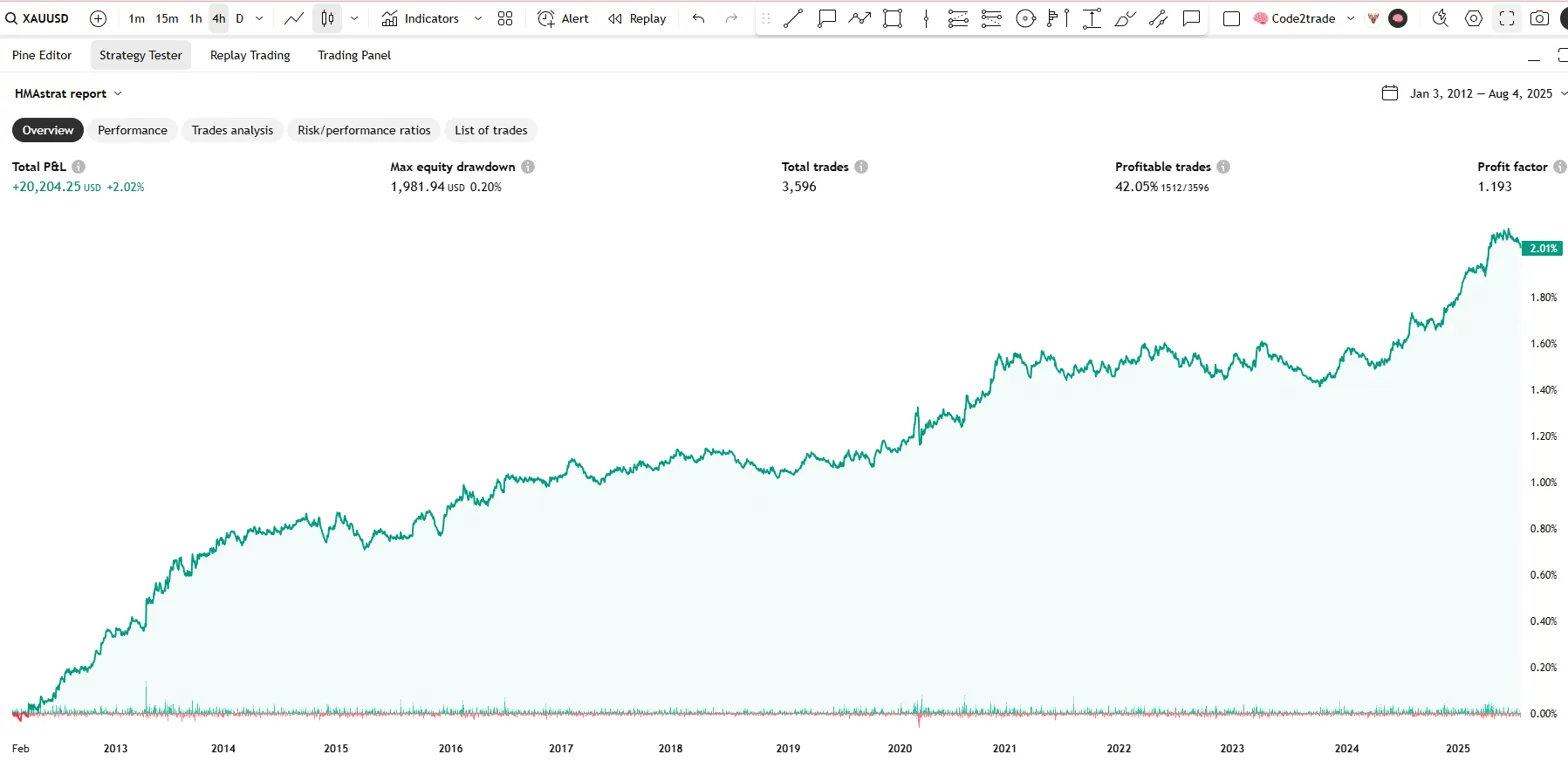Viewport: 1568px width, 768px height.
Task: Add symbol with the plus circle button
Action: (x=98, y=18)
